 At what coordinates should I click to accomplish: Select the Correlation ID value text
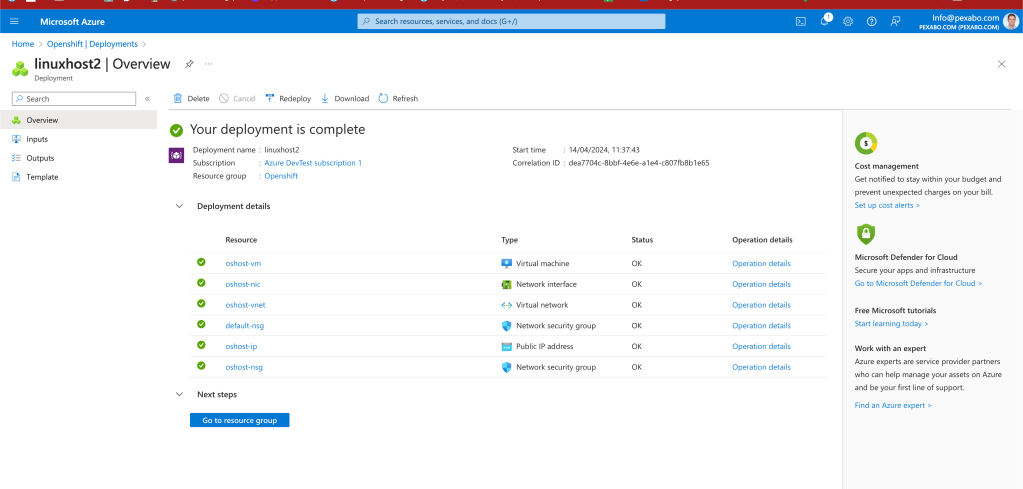click(x=639, y=163)
